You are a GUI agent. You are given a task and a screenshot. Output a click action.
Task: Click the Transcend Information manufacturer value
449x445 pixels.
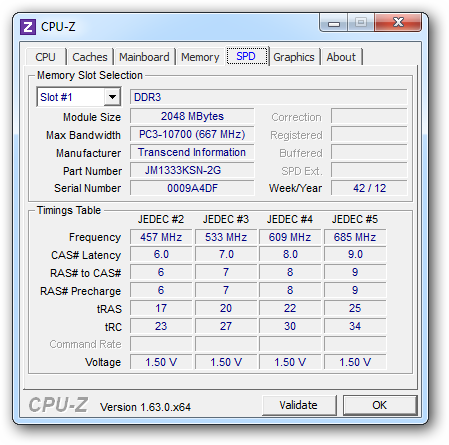click(x=192, y=152)
